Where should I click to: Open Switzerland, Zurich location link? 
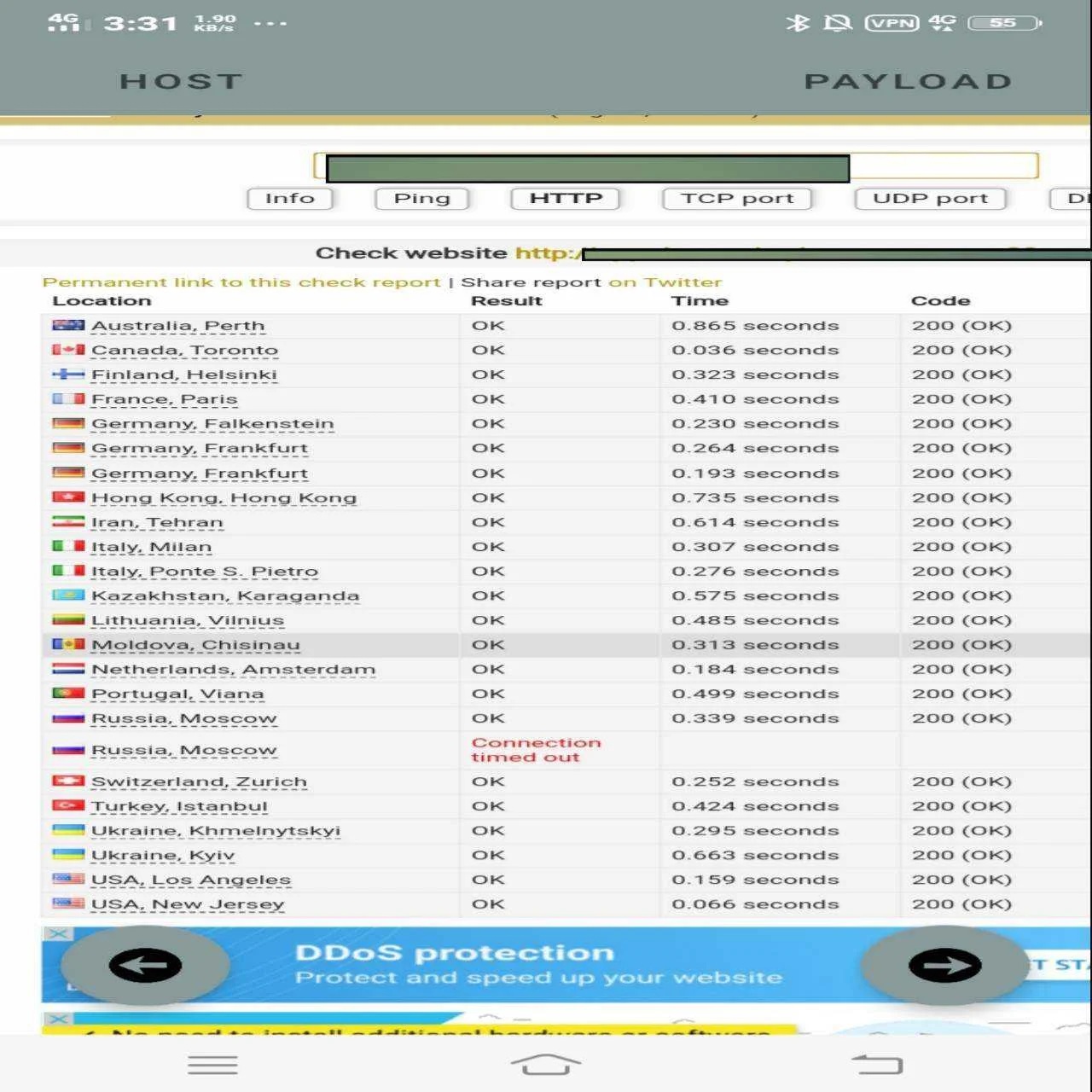199,781
